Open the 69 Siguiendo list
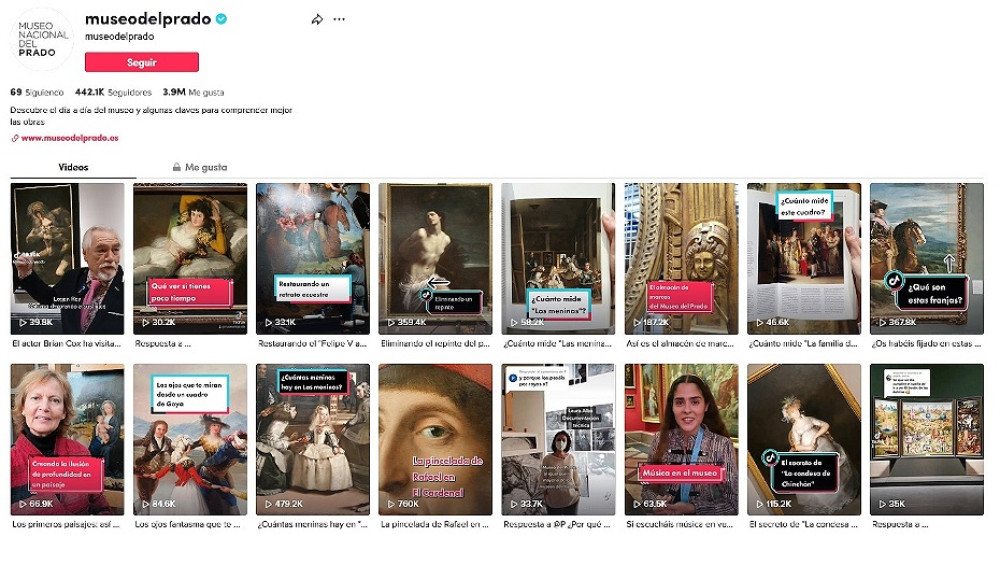Screen dimensions: 1000x565 click(36, 92)
